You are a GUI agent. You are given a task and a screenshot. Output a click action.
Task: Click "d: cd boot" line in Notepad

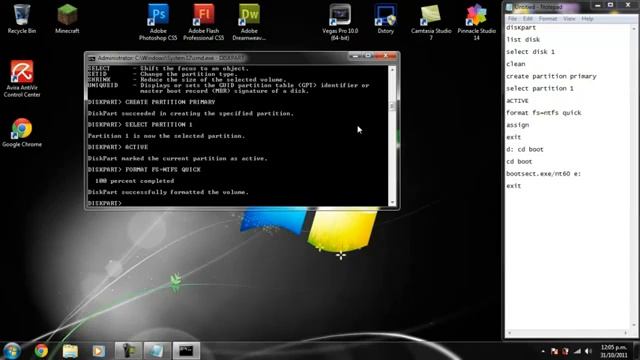524,149
